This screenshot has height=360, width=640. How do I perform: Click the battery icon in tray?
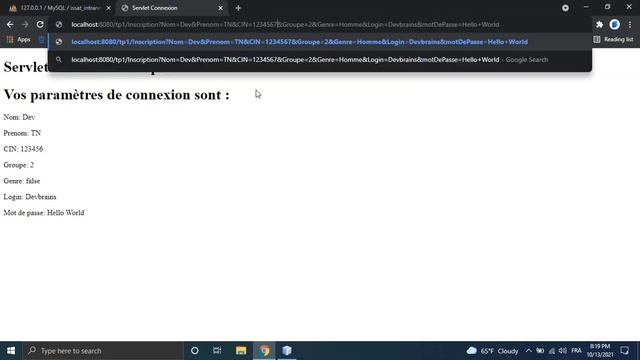[540, 351]
